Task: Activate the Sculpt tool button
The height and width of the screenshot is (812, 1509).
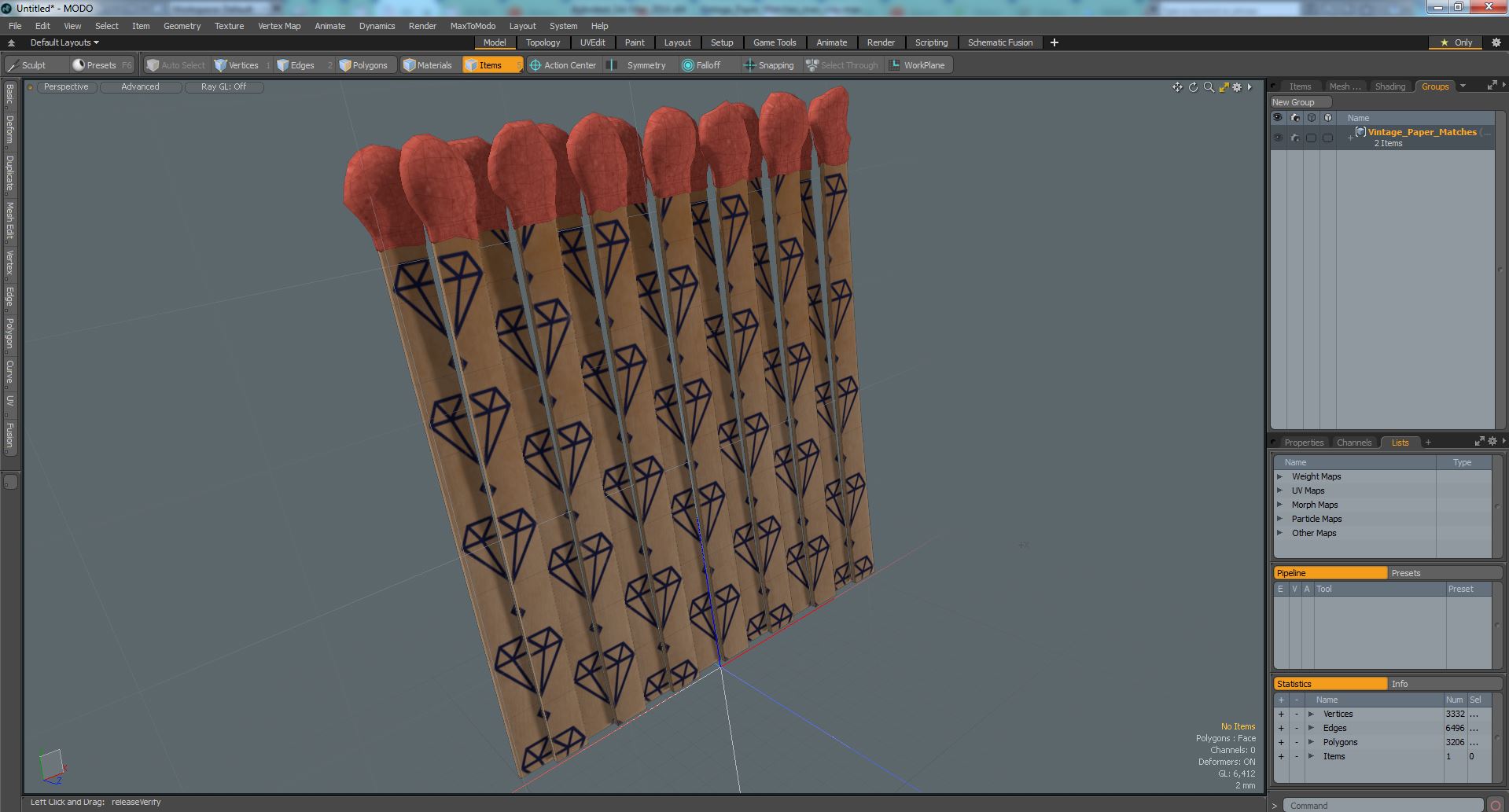Action: (x=33, y=65)
